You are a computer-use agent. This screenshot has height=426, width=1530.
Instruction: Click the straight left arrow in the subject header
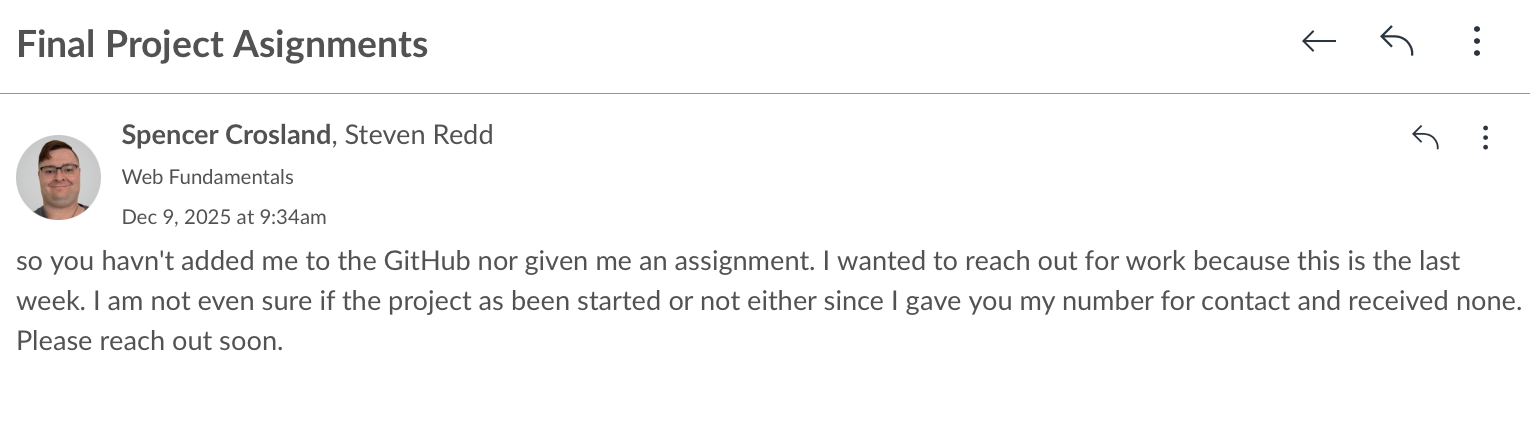[x=1319, y=42]
